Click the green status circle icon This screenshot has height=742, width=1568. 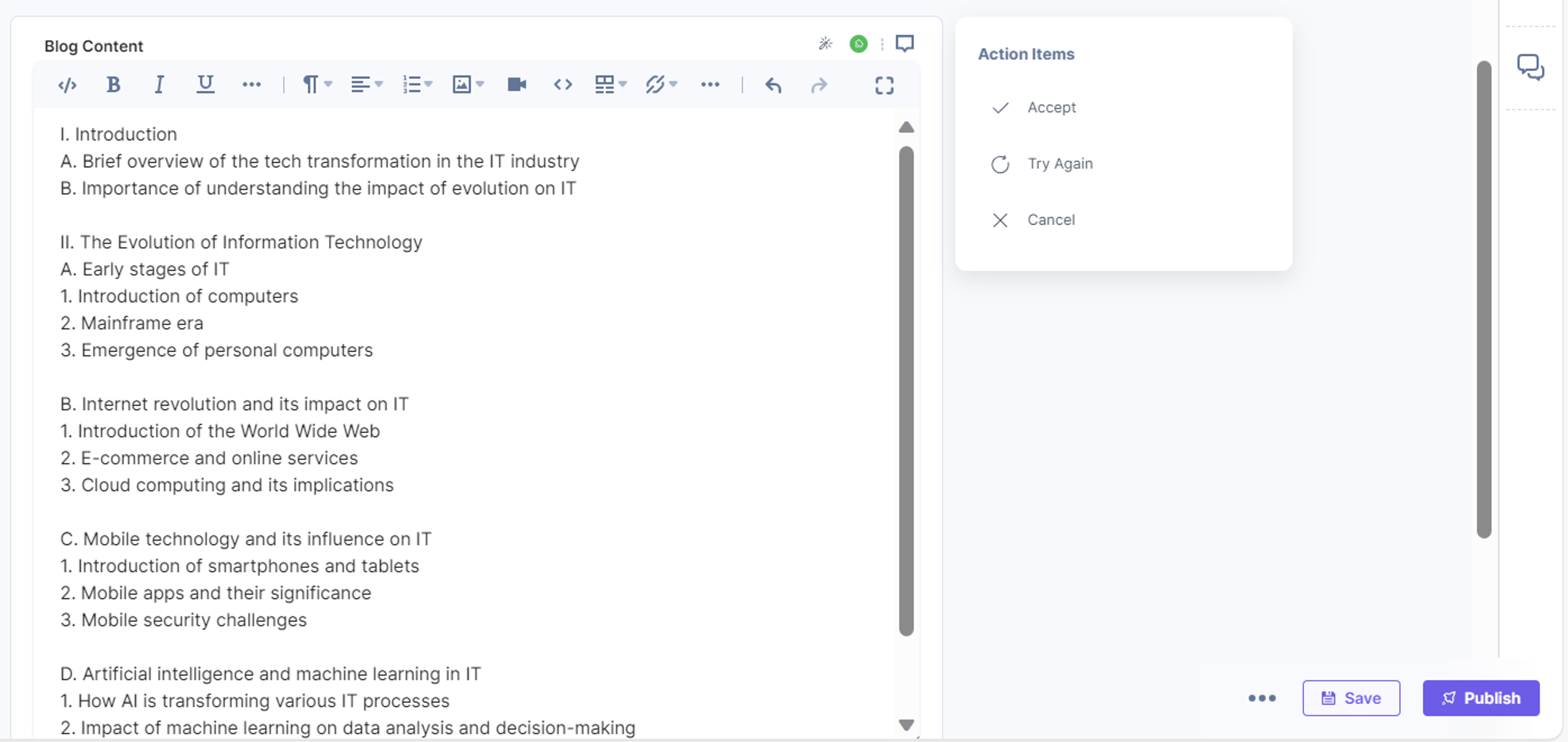pyautogui.click(x=858, y=44)
